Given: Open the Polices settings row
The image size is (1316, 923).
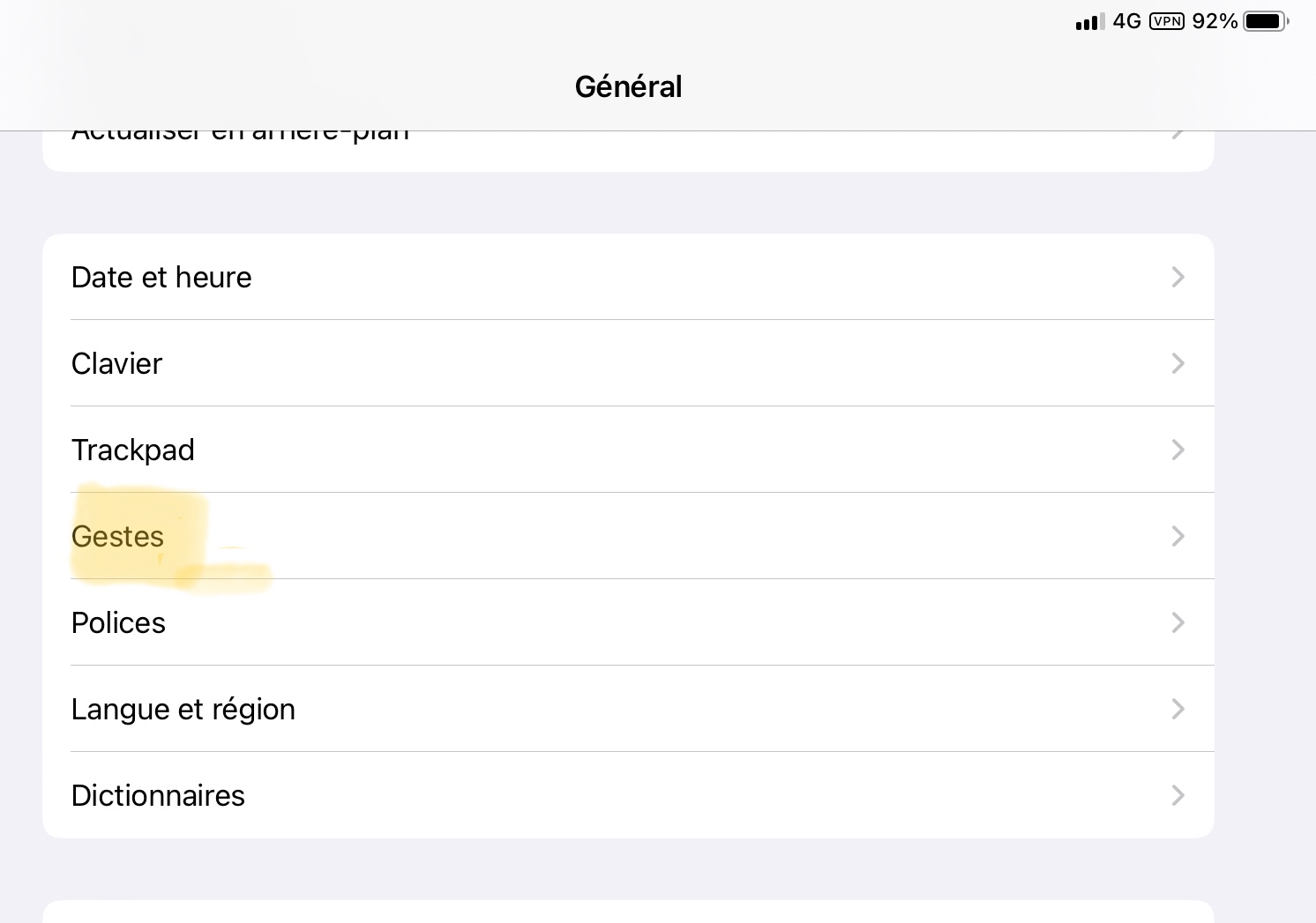Looking at the screenshot, I should click(119, 623).
